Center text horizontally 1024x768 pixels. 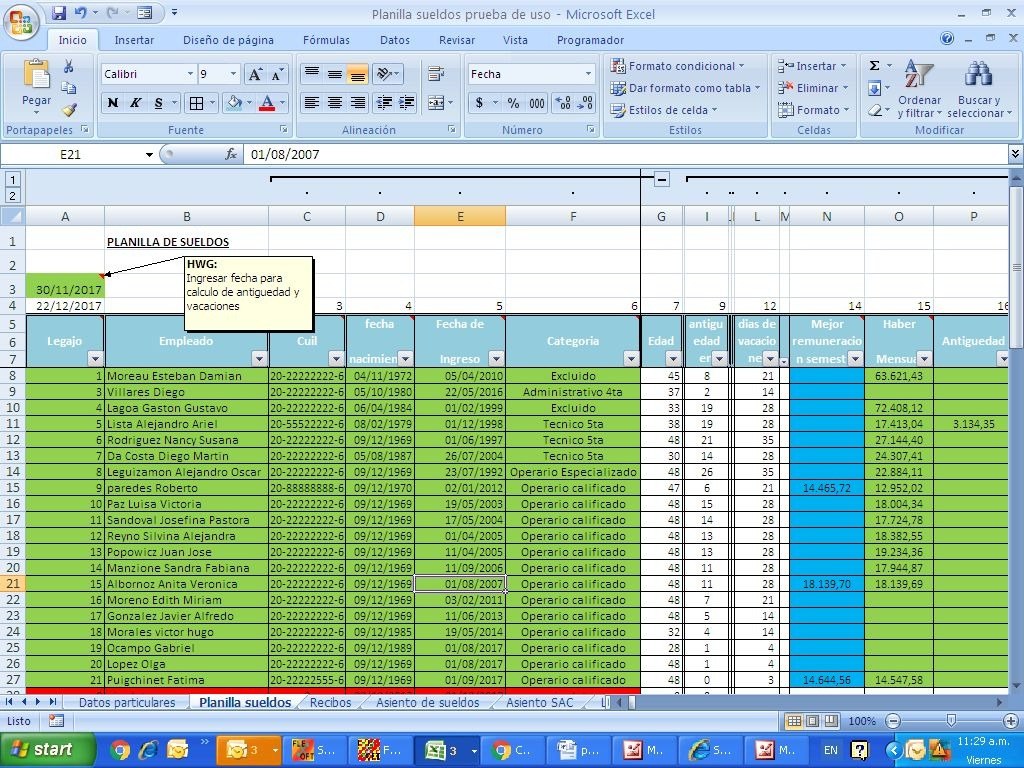(334, 103)
